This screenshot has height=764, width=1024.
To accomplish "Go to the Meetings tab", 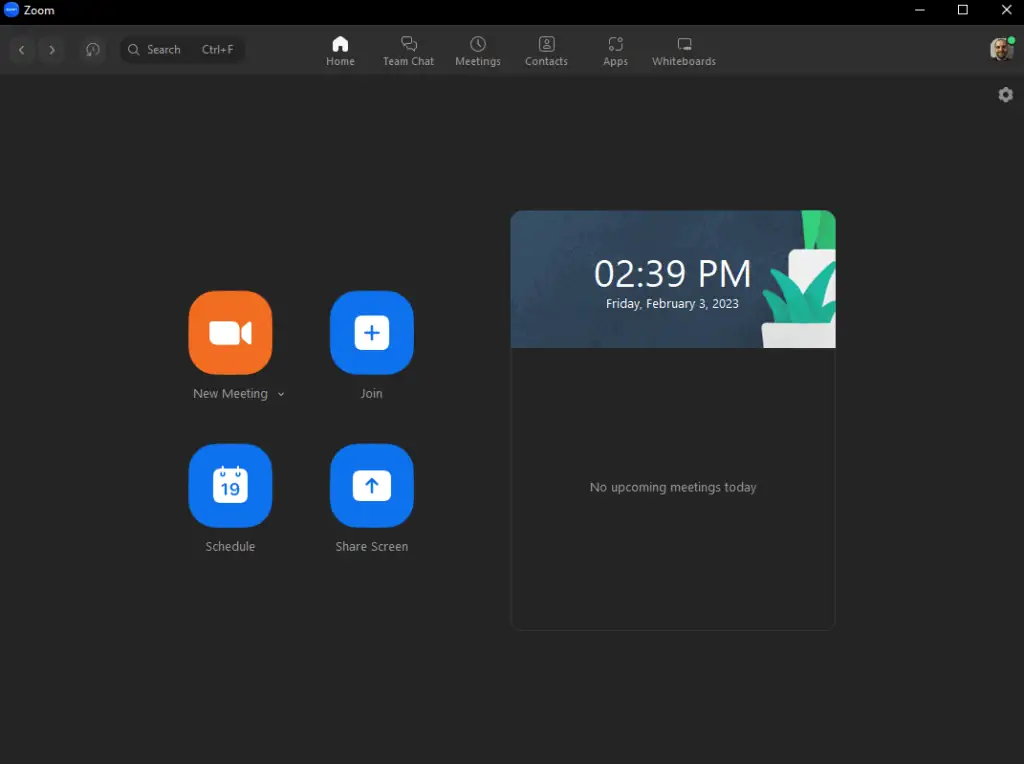I will [478, 51].
